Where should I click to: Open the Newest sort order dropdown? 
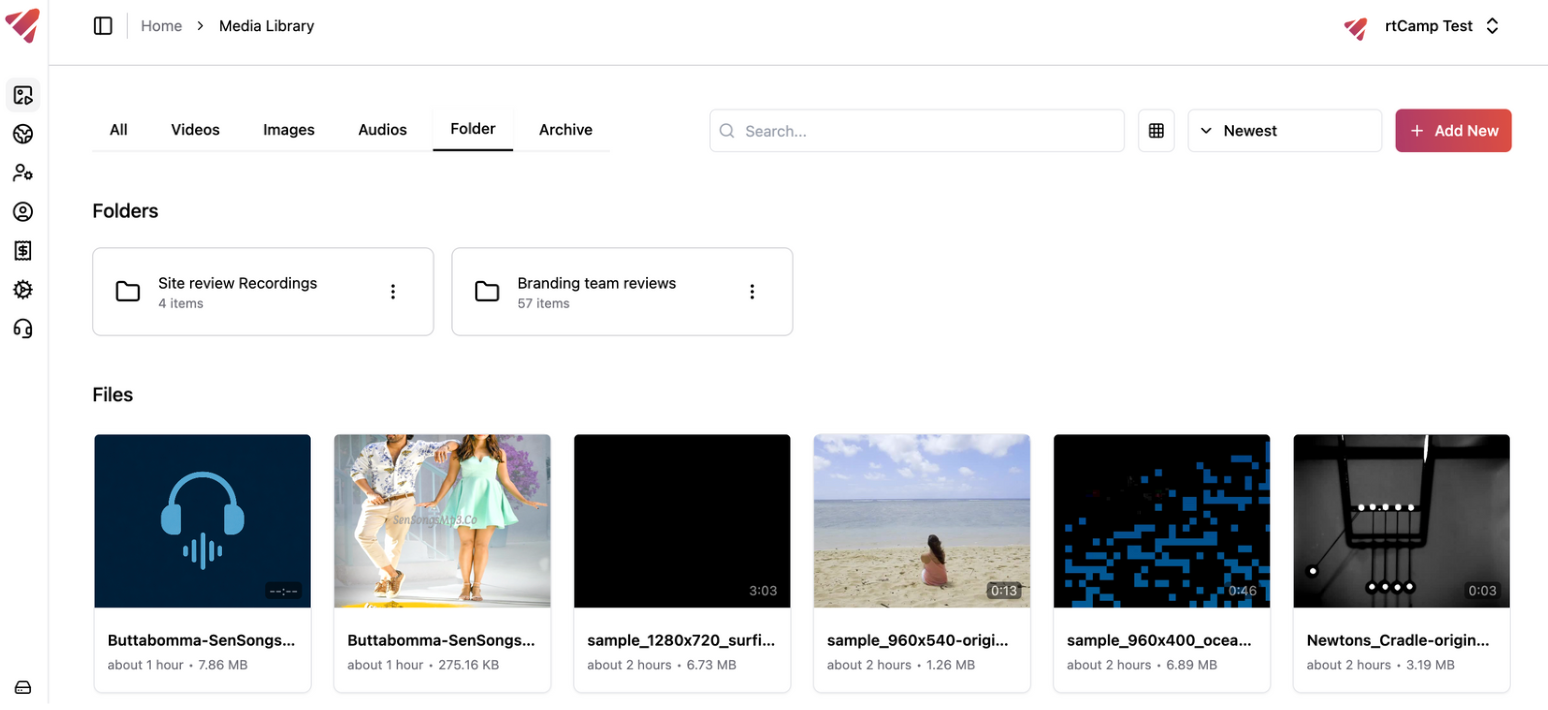1285,130
